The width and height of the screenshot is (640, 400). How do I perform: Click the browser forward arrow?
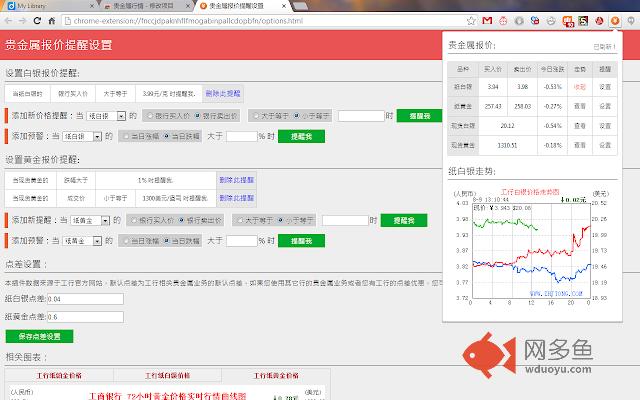(x=22, y=20)
